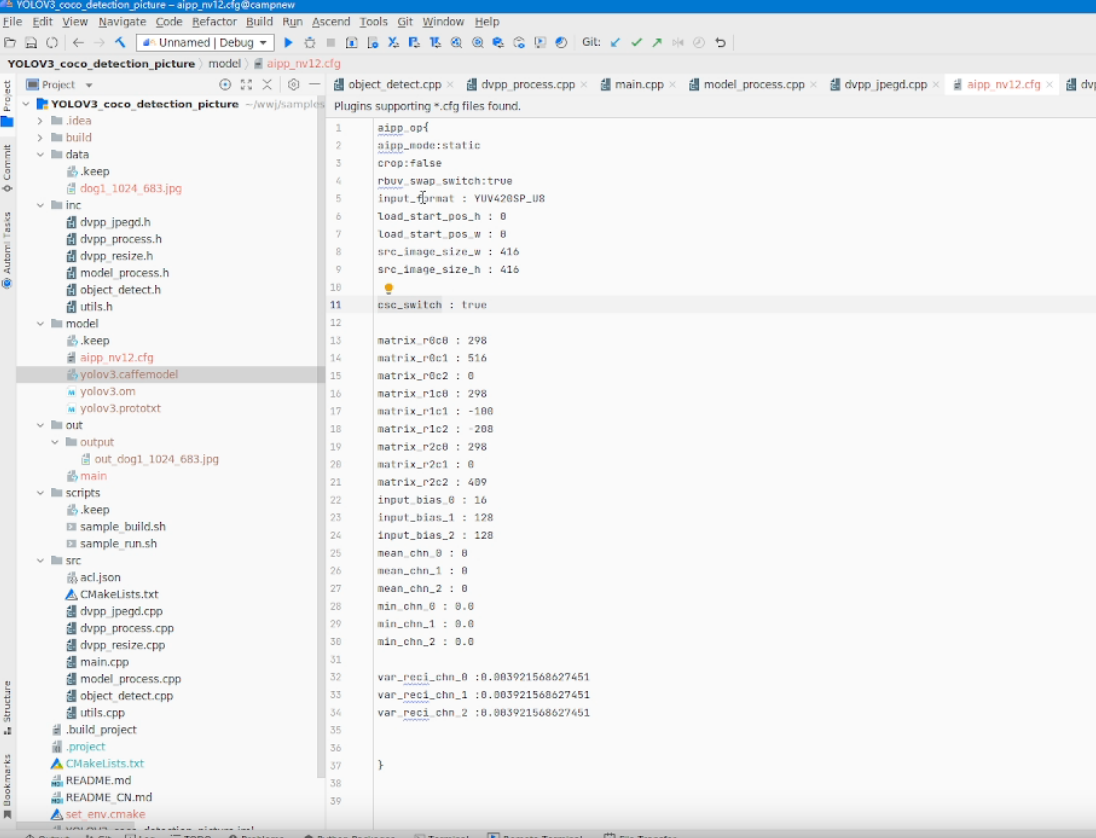Navigate back with the left arrow icon
Screen dimensions: 1096x838
(x=78, y=43)
